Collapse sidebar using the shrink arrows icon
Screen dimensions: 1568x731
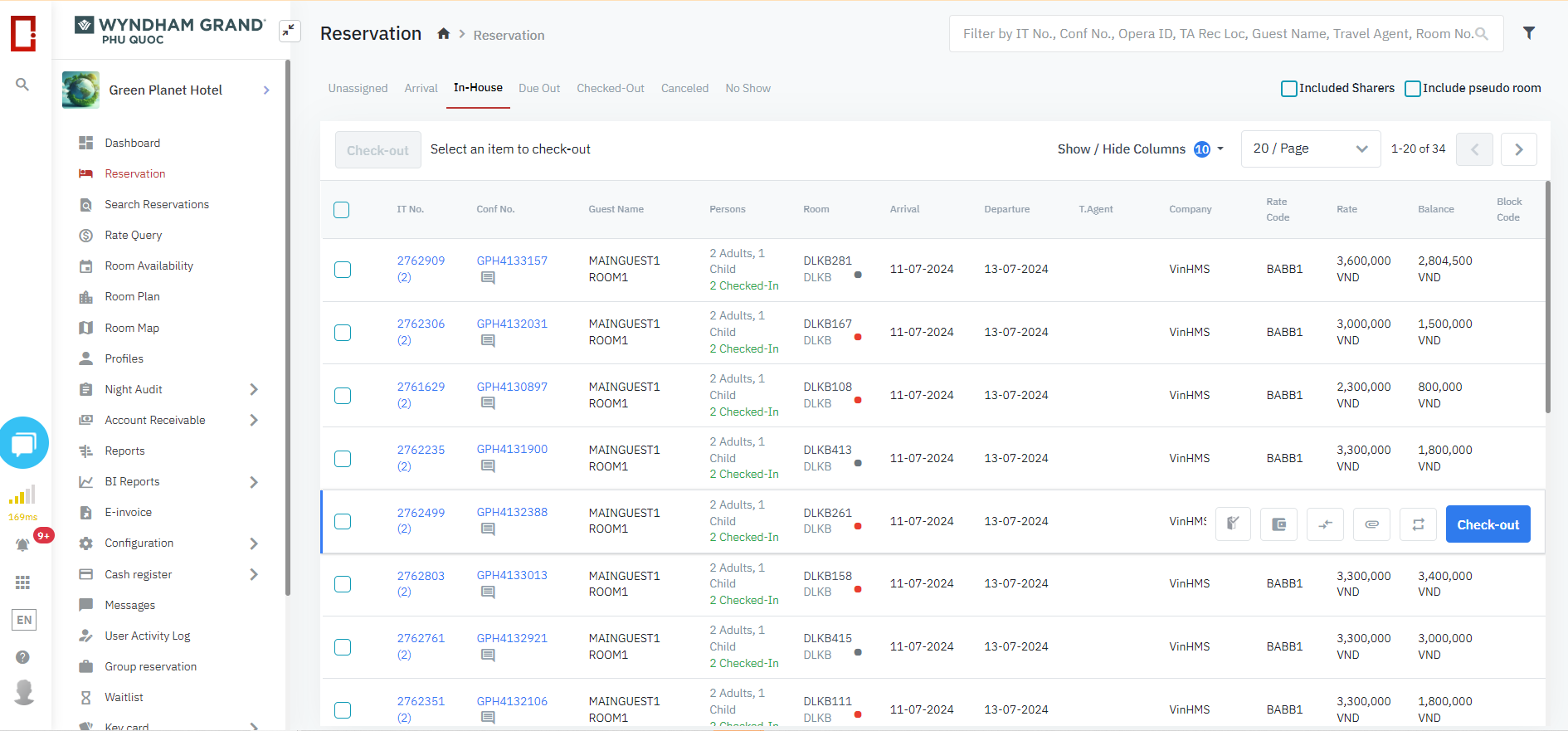pyautogui.click(x=289, y=32)
